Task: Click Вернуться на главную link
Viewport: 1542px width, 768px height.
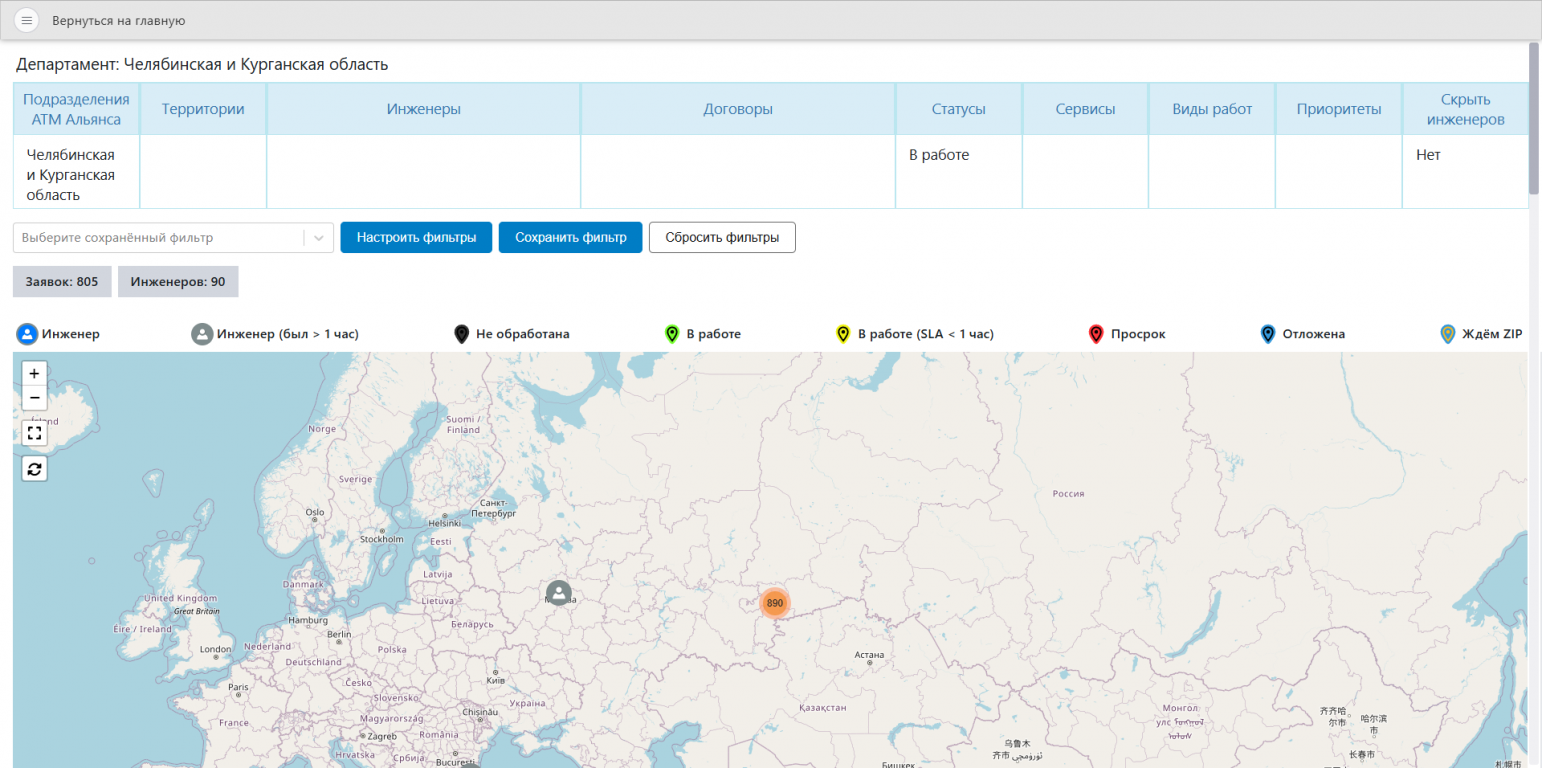Action: click(x=119, y=21)
